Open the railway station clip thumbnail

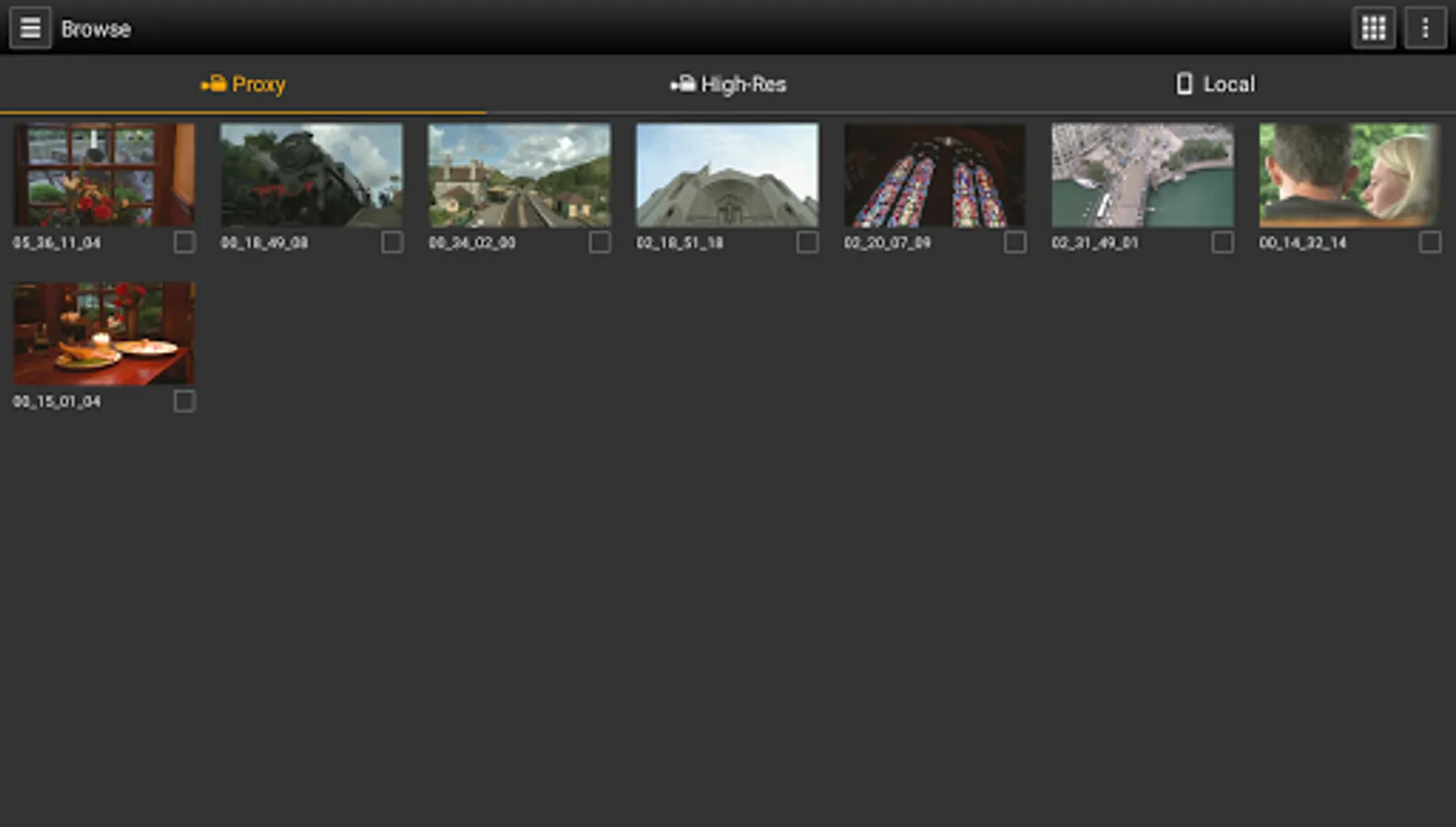[x=518, y=176]
